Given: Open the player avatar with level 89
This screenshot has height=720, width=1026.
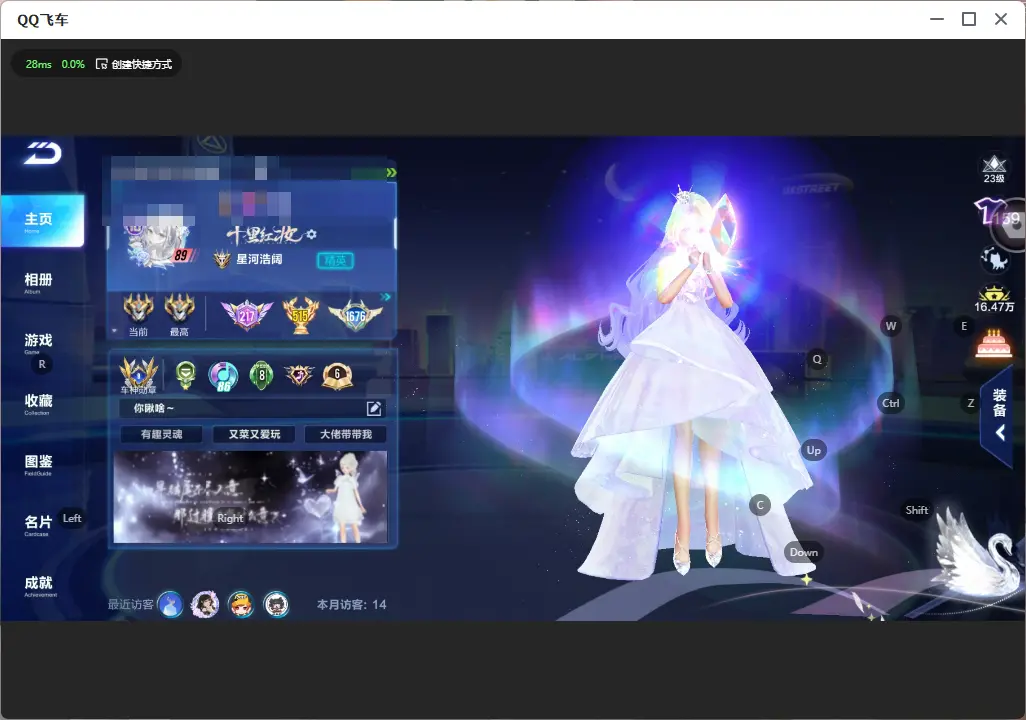Looking at the screenshot, I should click(160, 242).
